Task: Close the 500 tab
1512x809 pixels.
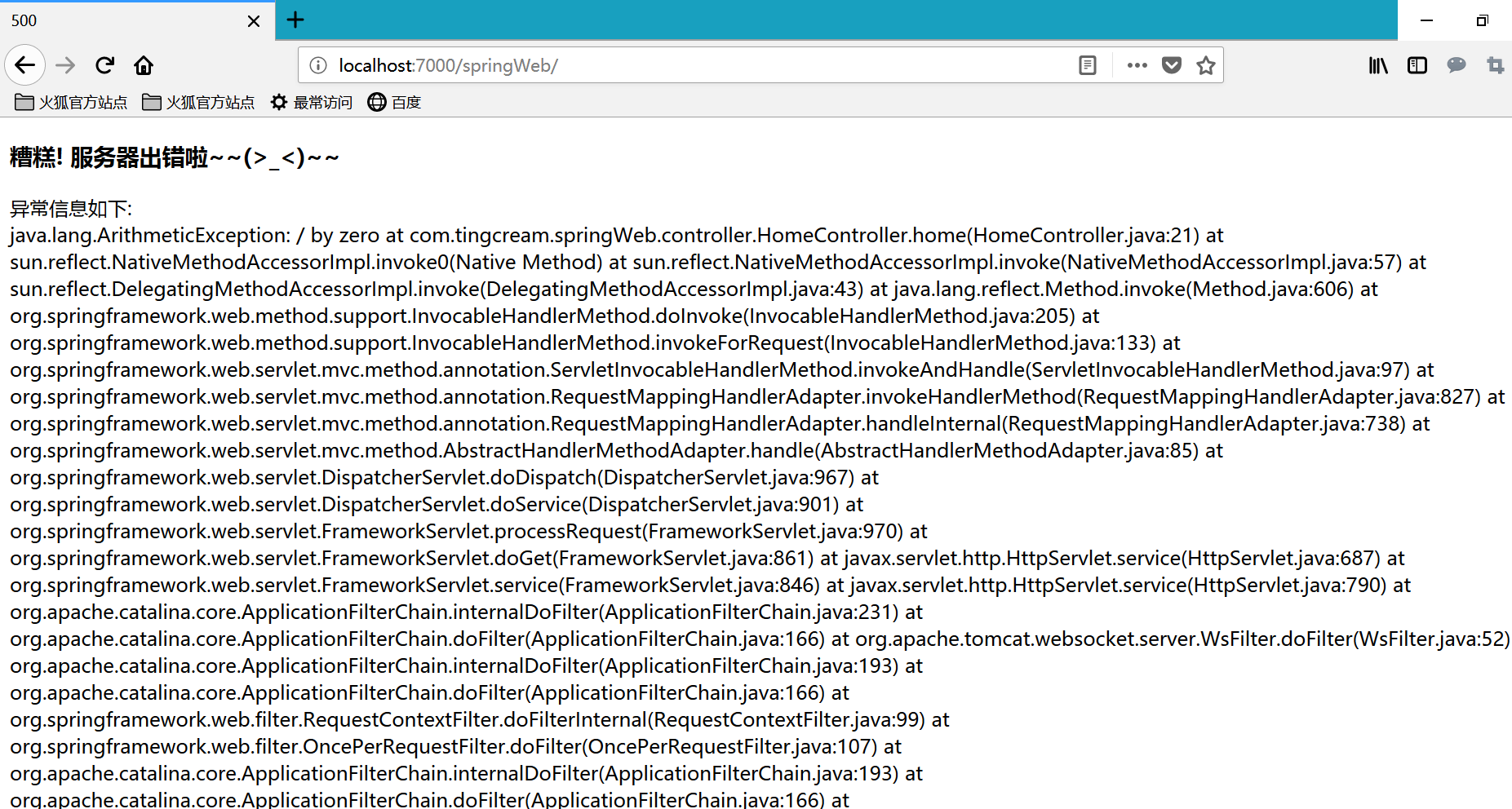Action: point(254,21)
